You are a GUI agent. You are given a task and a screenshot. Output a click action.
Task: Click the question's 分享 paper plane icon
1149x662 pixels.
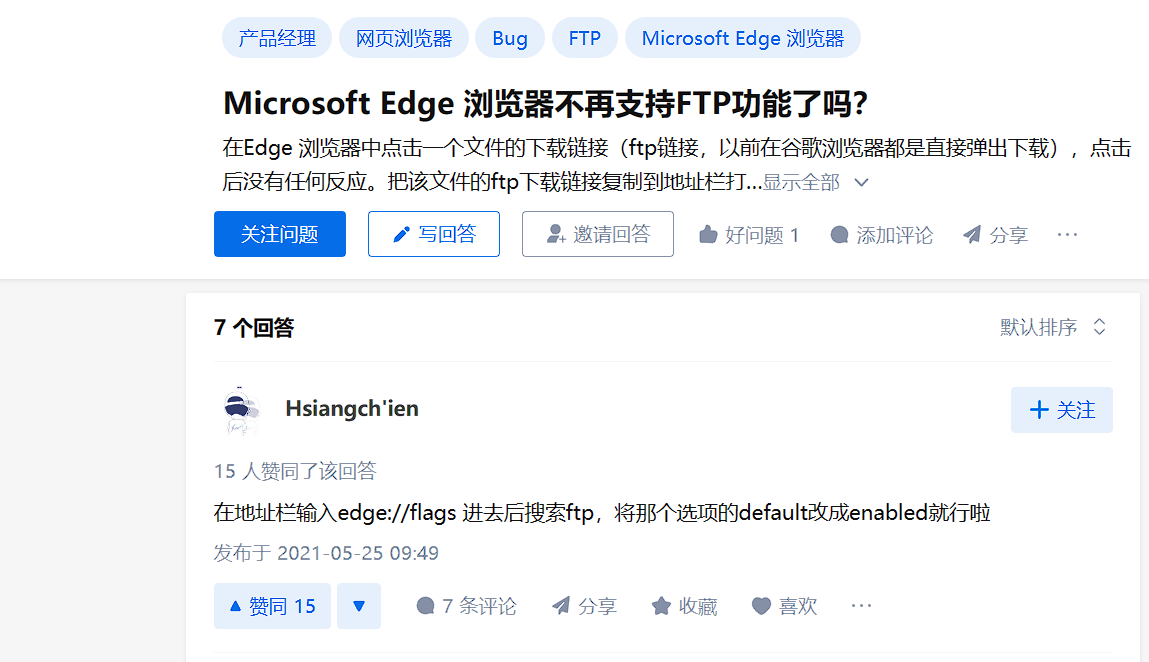point(972,235)
